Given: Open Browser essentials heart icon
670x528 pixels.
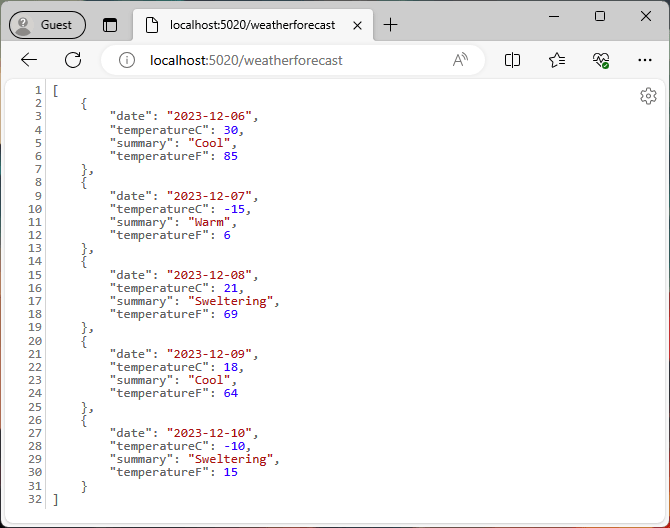Looking at the screenshot, I should [600, 60].
